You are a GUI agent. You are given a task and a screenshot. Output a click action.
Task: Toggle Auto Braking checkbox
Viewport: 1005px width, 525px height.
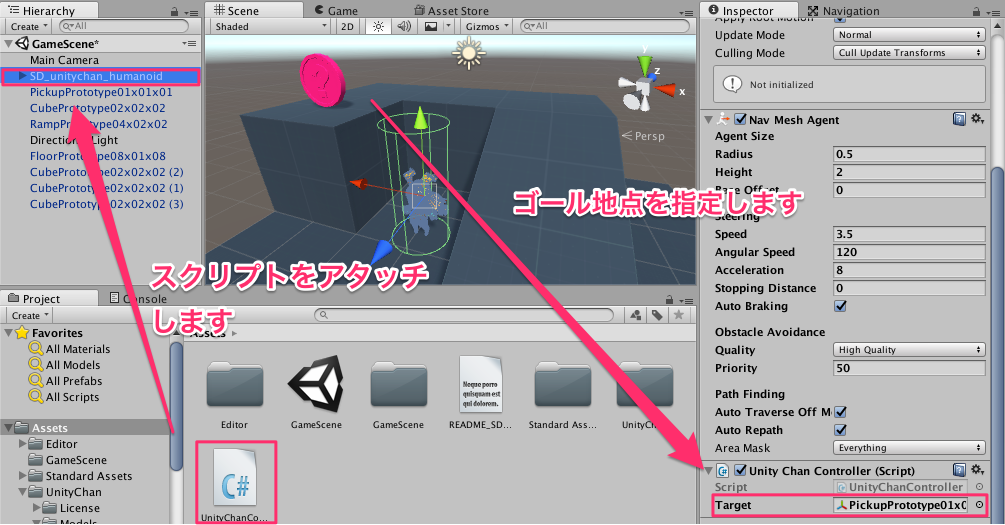pyautogui.click(x=840, y=306)
